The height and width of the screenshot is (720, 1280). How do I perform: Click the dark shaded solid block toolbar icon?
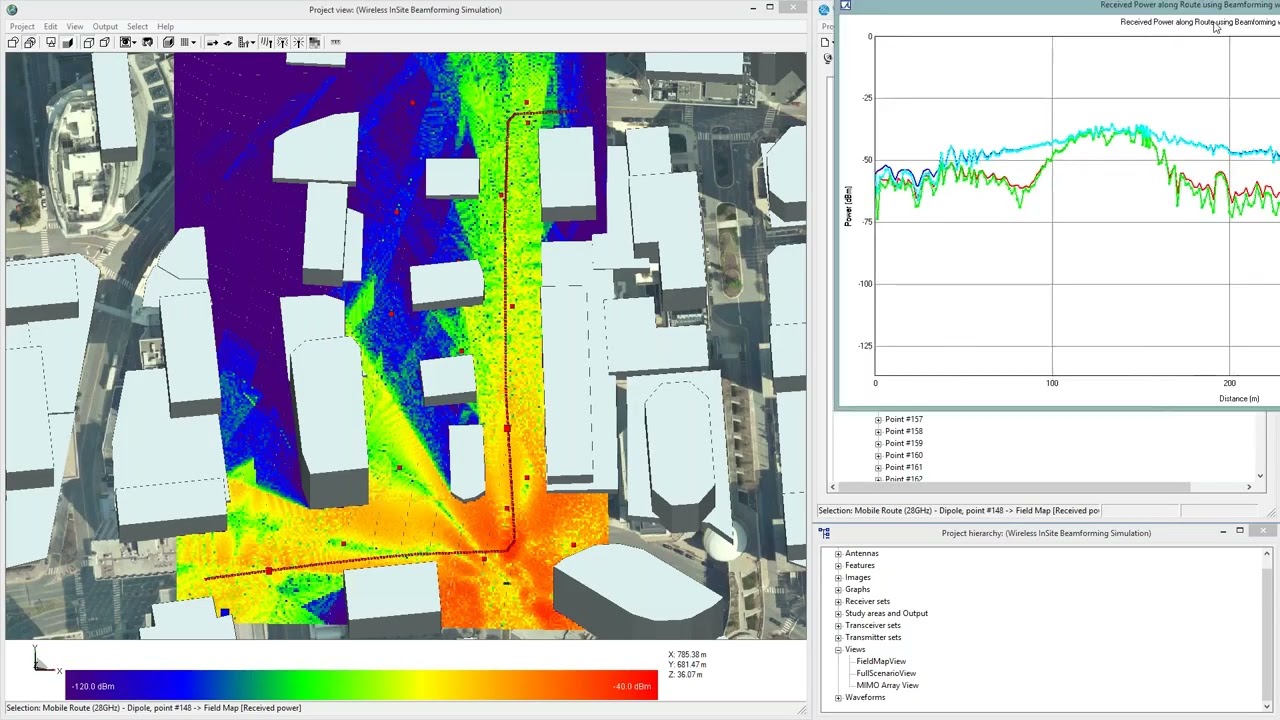pos(68,42)
